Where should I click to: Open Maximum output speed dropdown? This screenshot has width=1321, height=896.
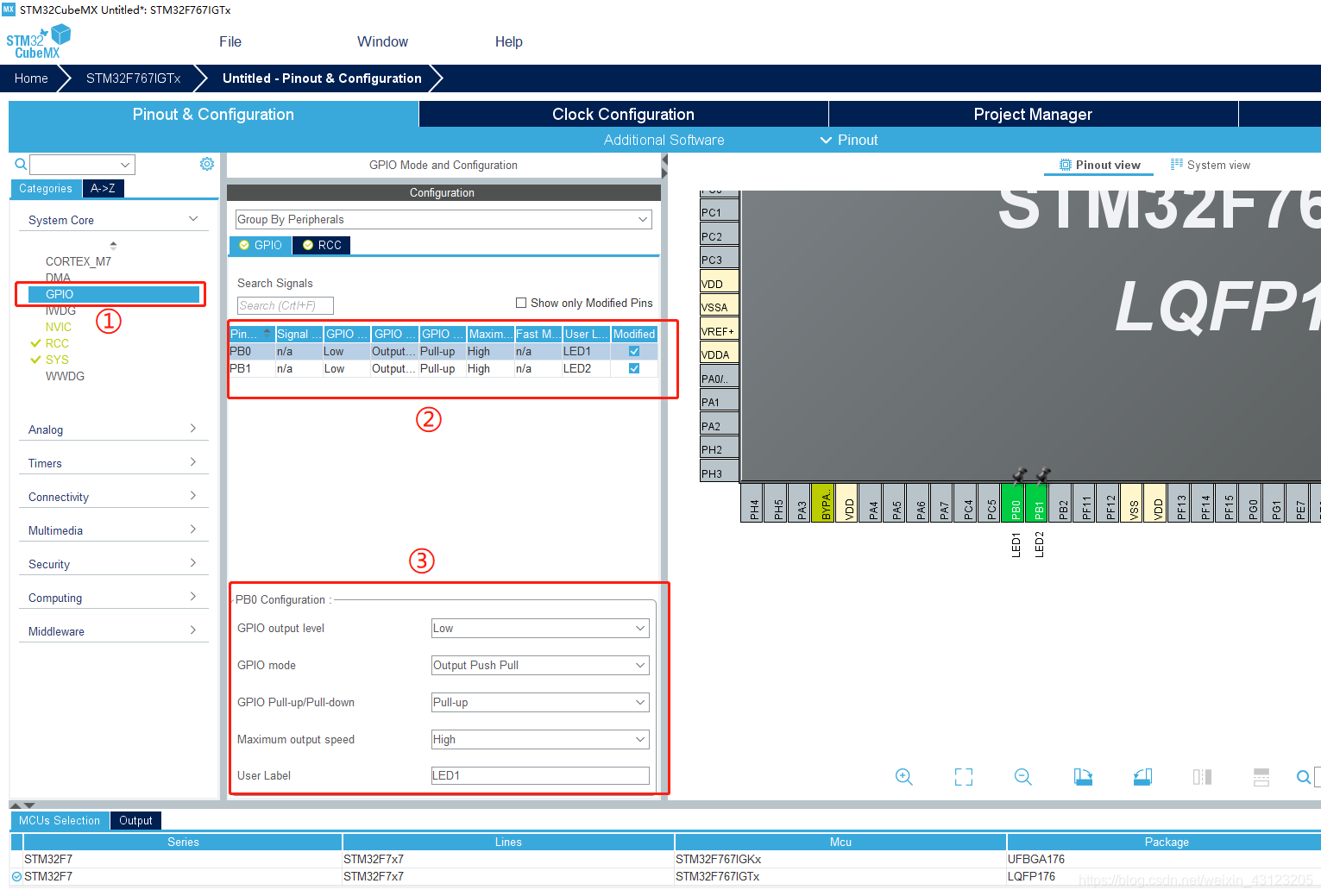540,739
